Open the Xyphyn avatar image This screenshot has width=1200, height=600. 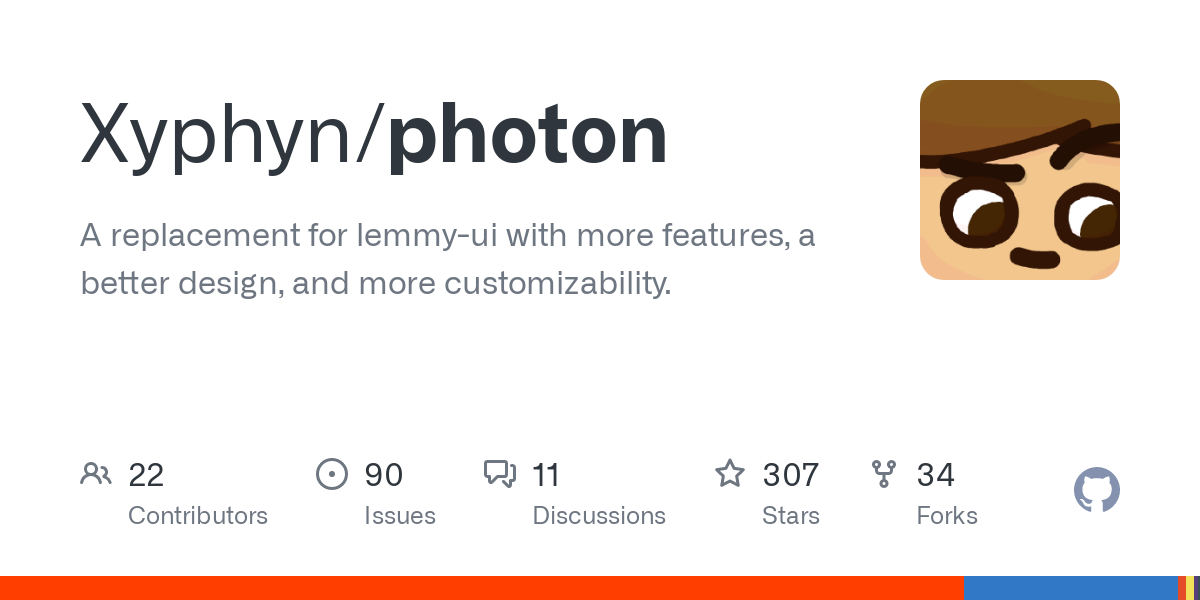click(x=1020, y=180)
